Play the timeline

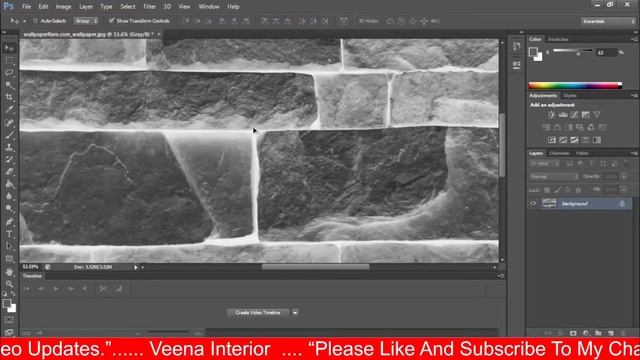(x=56, y=289)
